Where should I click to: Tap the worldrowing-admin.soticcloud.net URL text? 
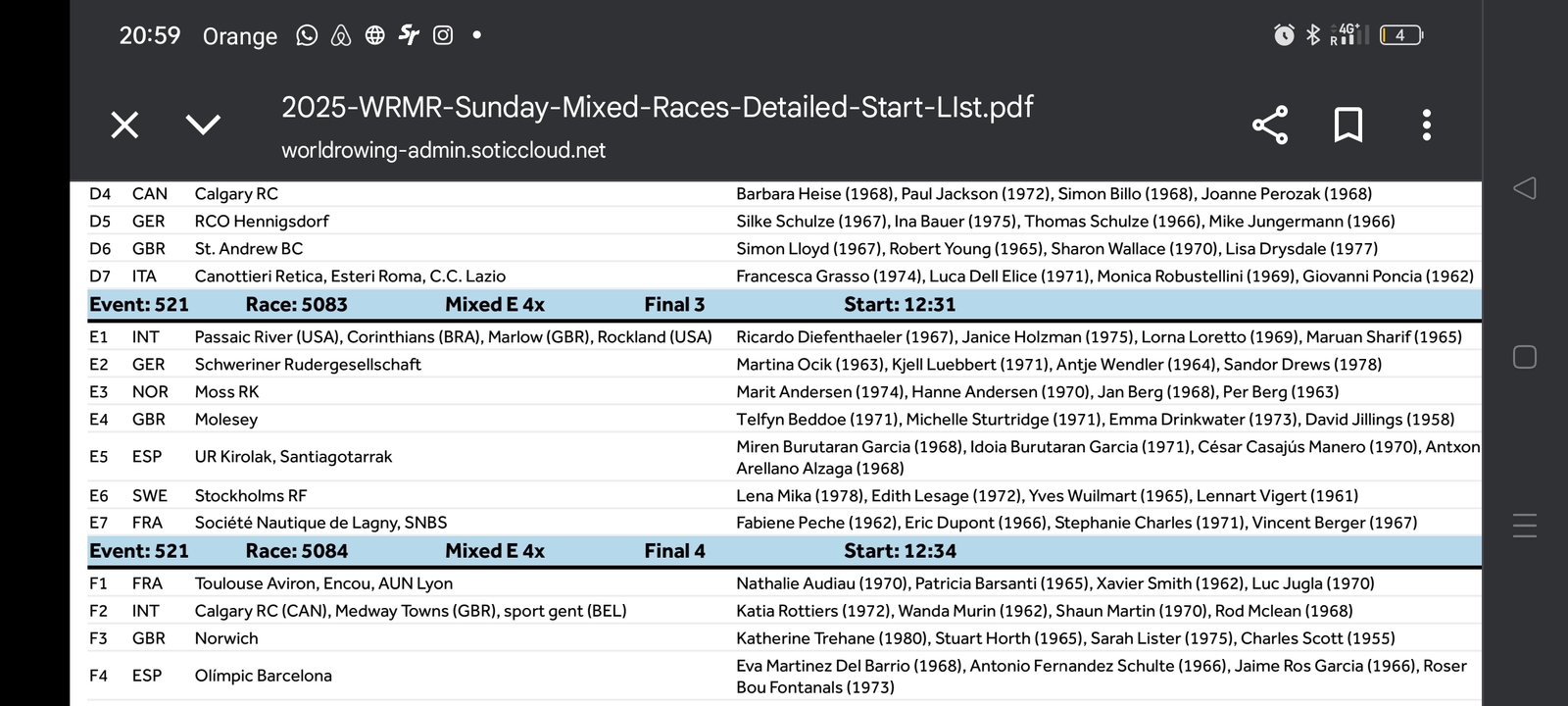click(443, 150)
